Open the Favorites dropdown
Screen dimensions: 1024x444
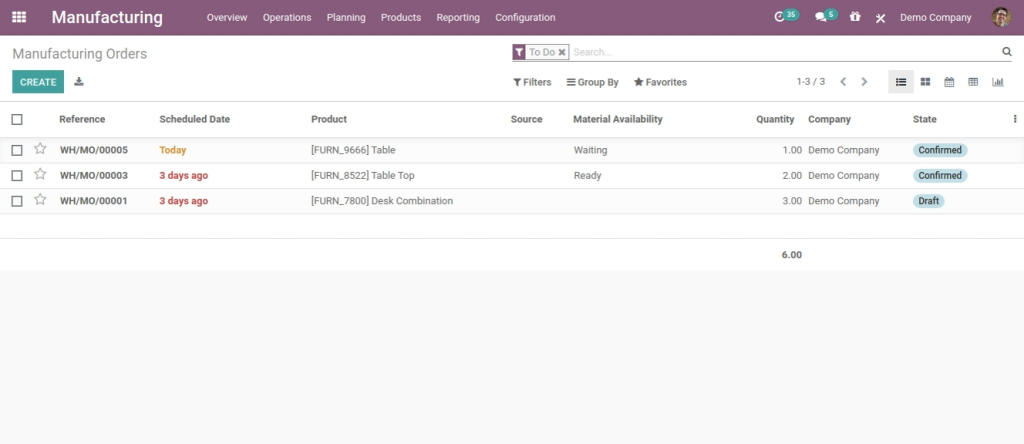(660, 82)
